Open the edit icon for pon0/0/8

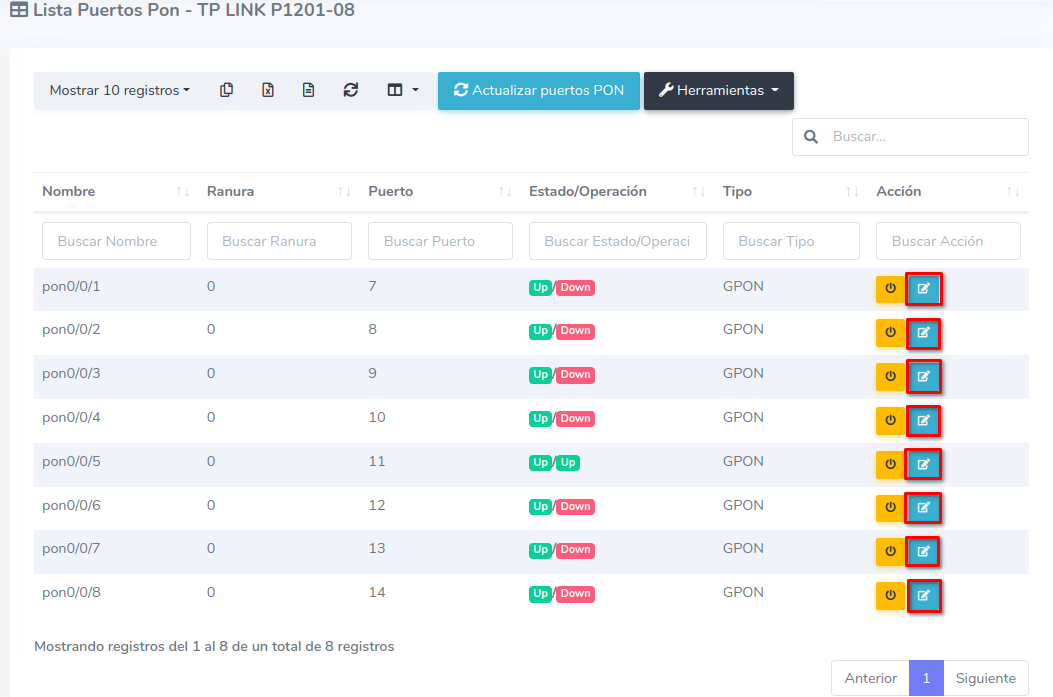click(923, 596)
